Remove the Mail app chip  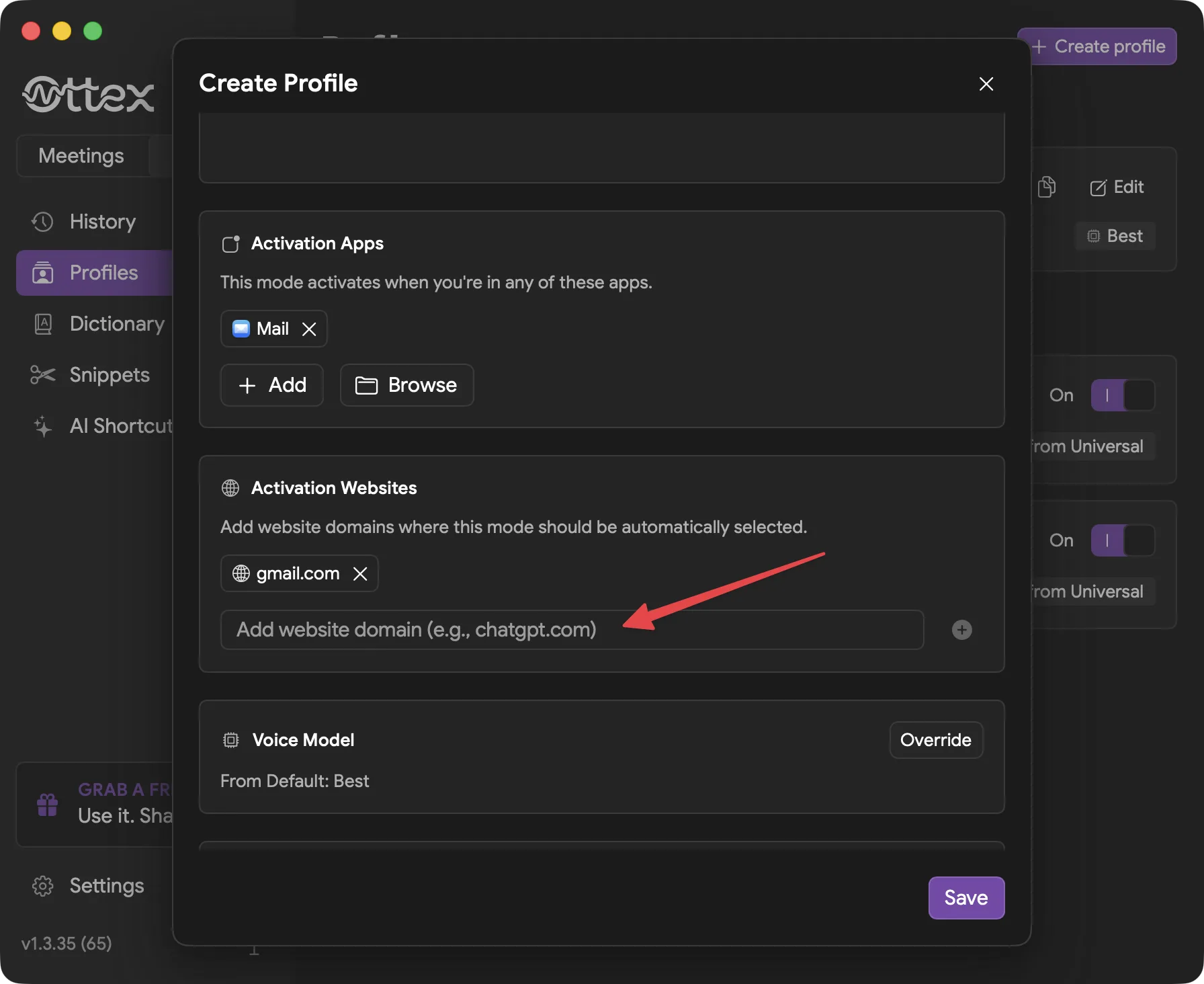point(309,329)
